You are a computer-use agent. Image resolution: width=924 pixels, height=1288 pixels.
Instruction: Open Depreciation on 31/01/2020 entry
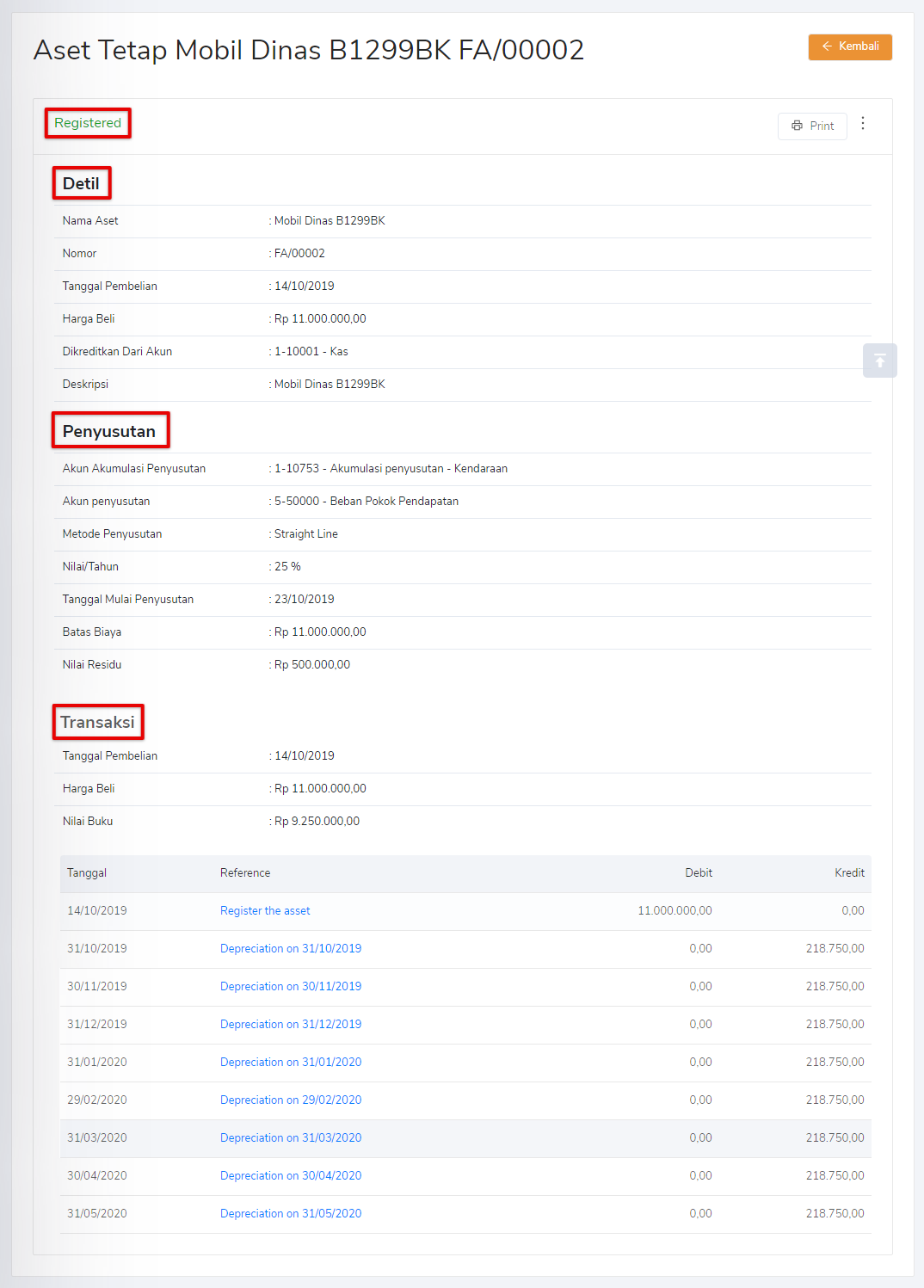point(290,1062)
